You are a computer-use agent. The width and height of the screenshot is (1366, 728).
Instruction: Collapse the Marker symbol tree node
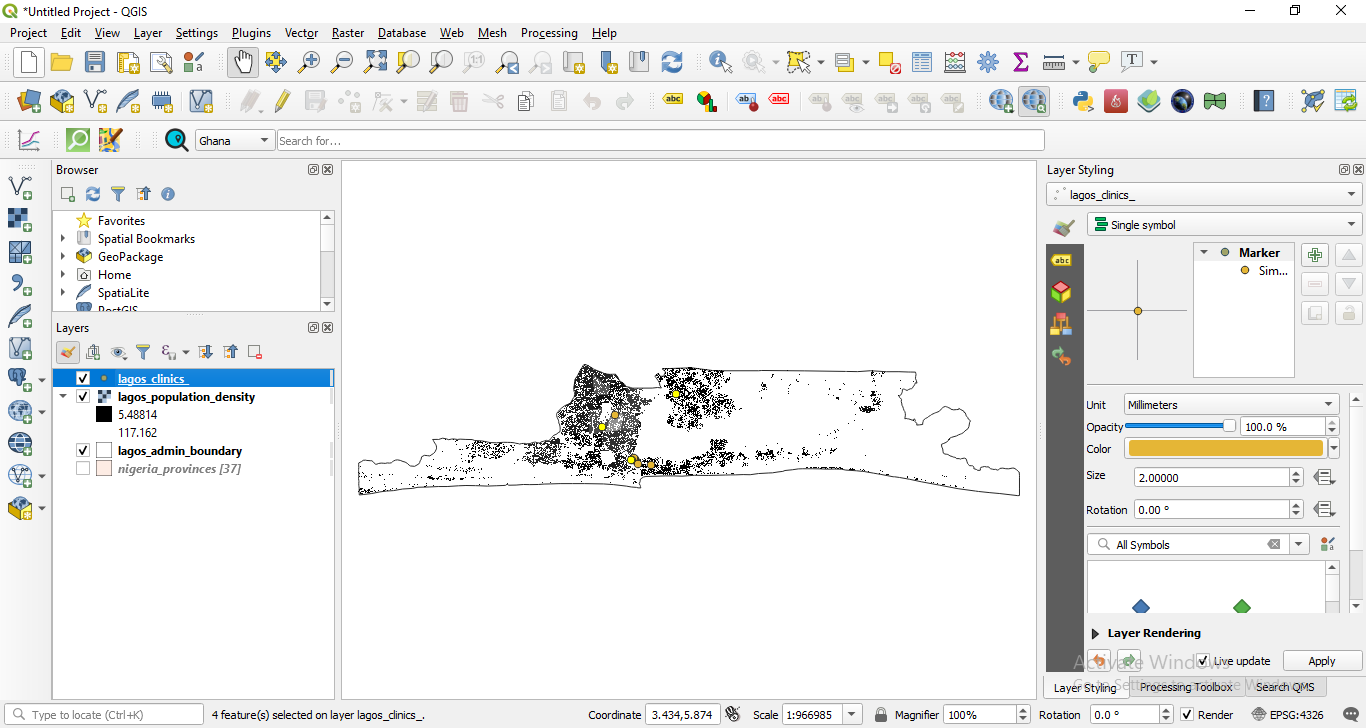click(x=1204, y=253)
